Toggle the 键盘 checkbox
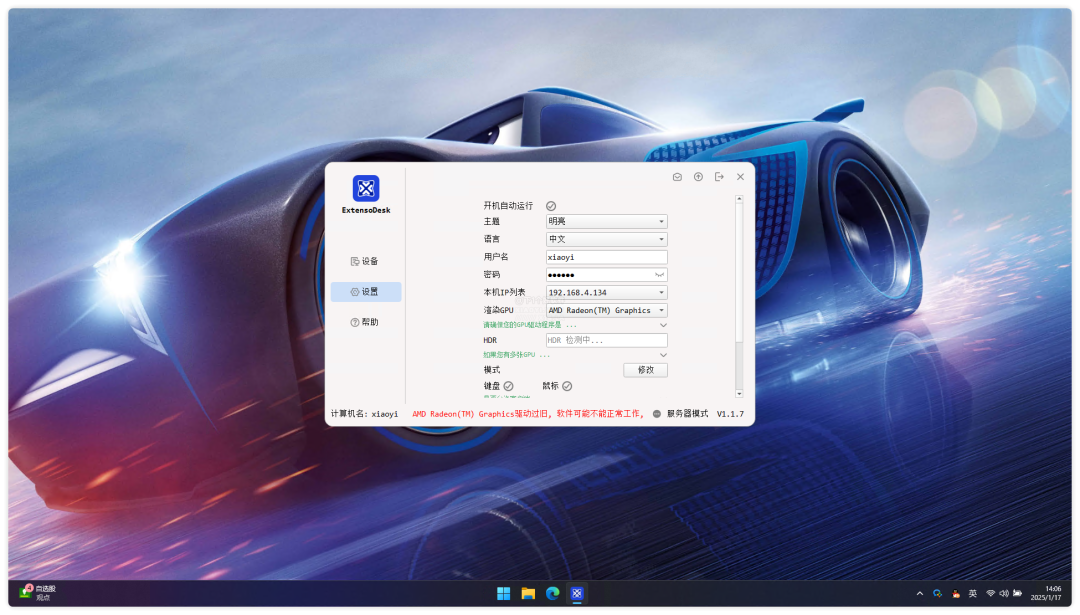This screenshot has width=1080, height=615. (x=508, y=386)
